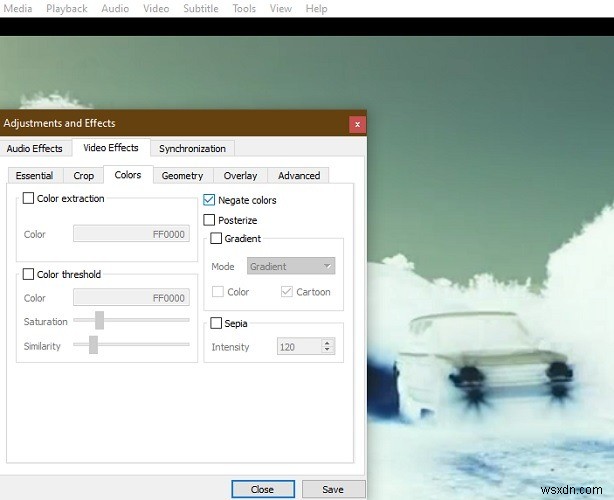Open the Geometry sub-tab
Image resolution: width=614 pixels, height=500 pixels.
pyautogui.click(x=182, y=175)
